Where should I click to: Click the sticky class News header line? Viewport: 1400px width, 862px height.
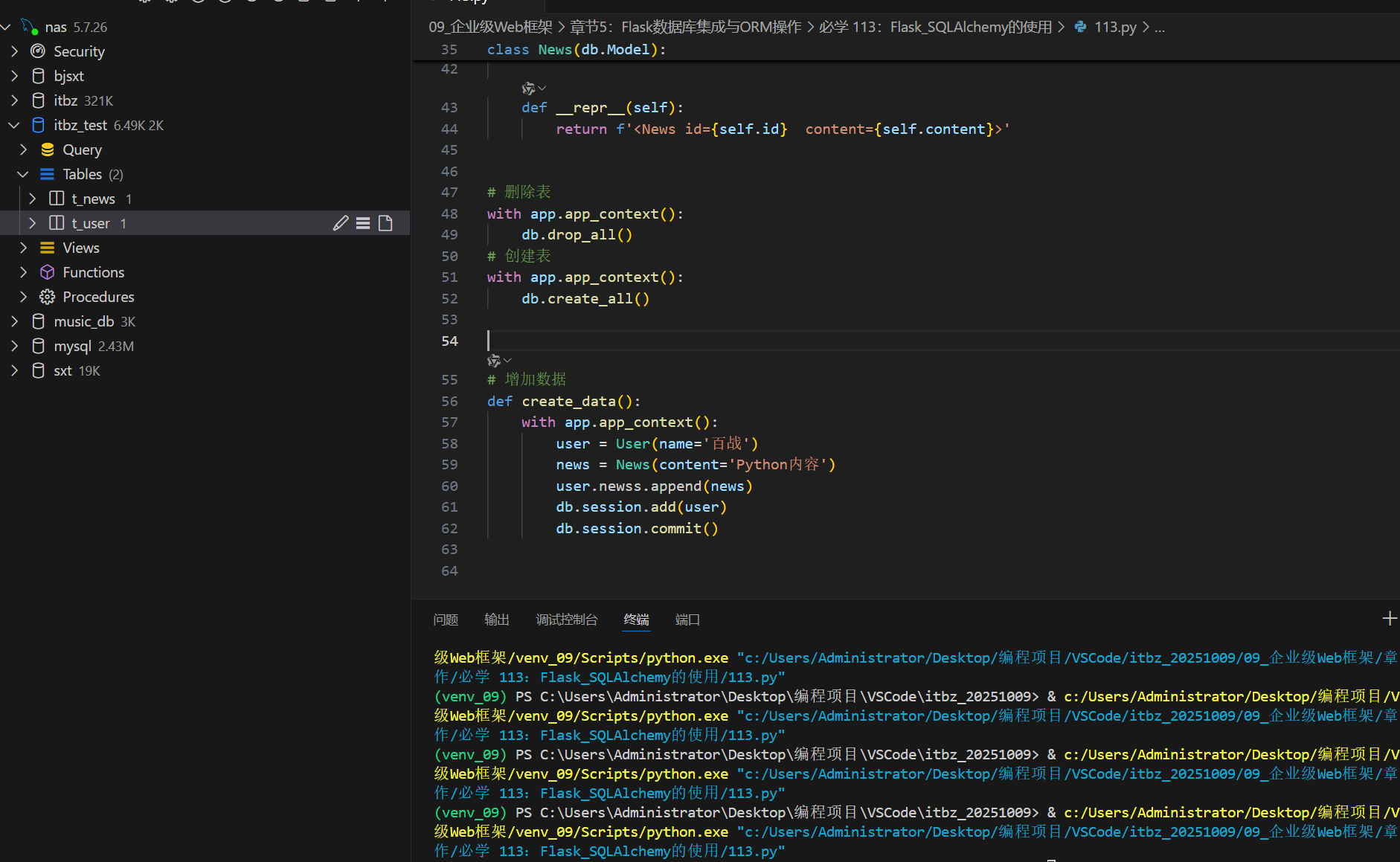coord(577,49)
